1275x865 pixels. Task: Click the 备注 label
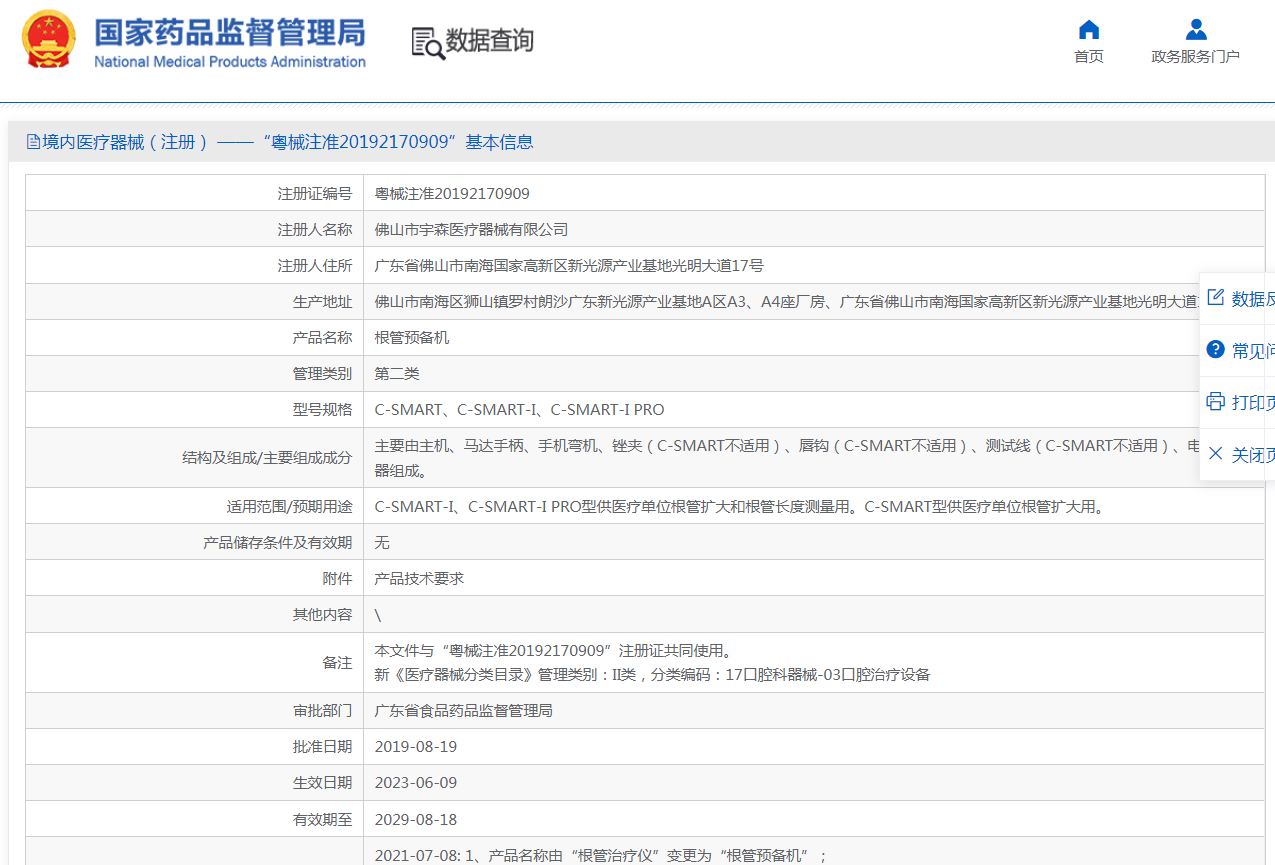coord(338,662)
